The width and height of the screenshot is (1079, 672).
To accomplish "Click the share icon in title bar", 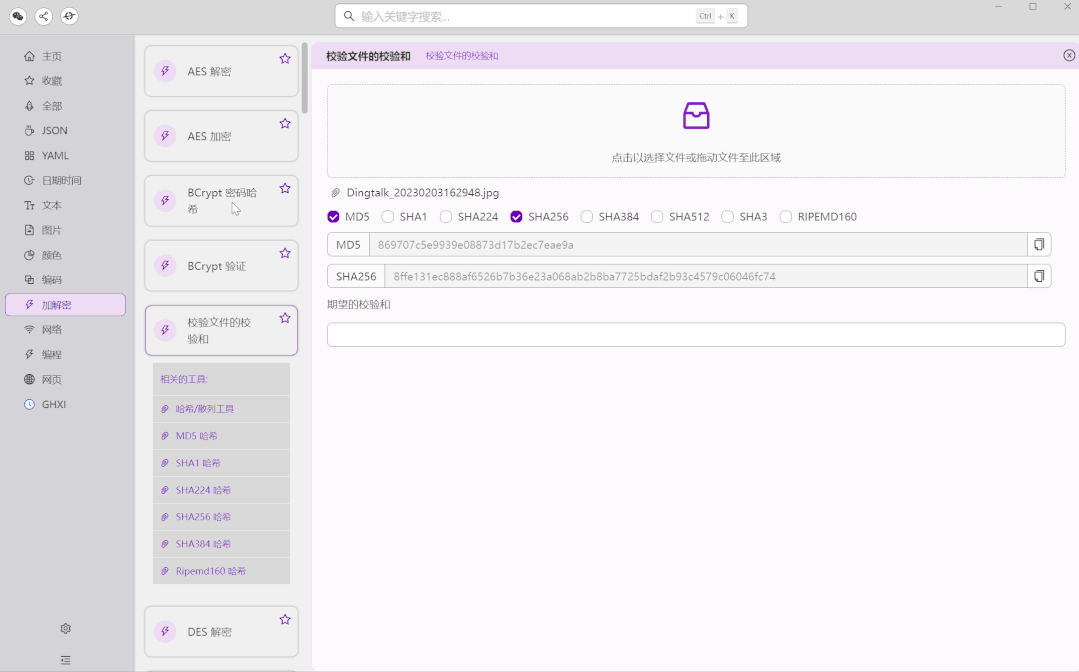I will pyautogui.click(x=43, y=16).
